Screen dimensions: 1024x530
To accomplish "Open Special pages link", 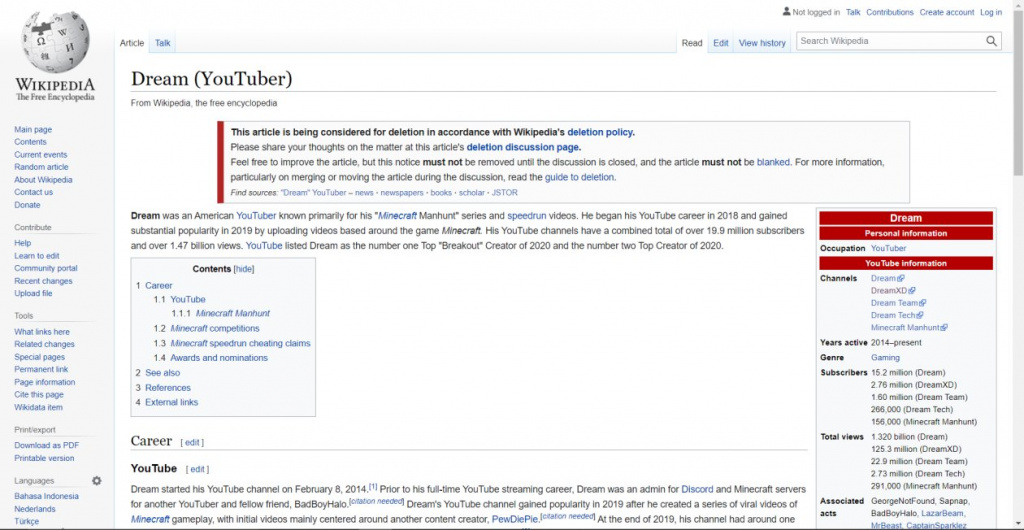I will pos(40,357).
